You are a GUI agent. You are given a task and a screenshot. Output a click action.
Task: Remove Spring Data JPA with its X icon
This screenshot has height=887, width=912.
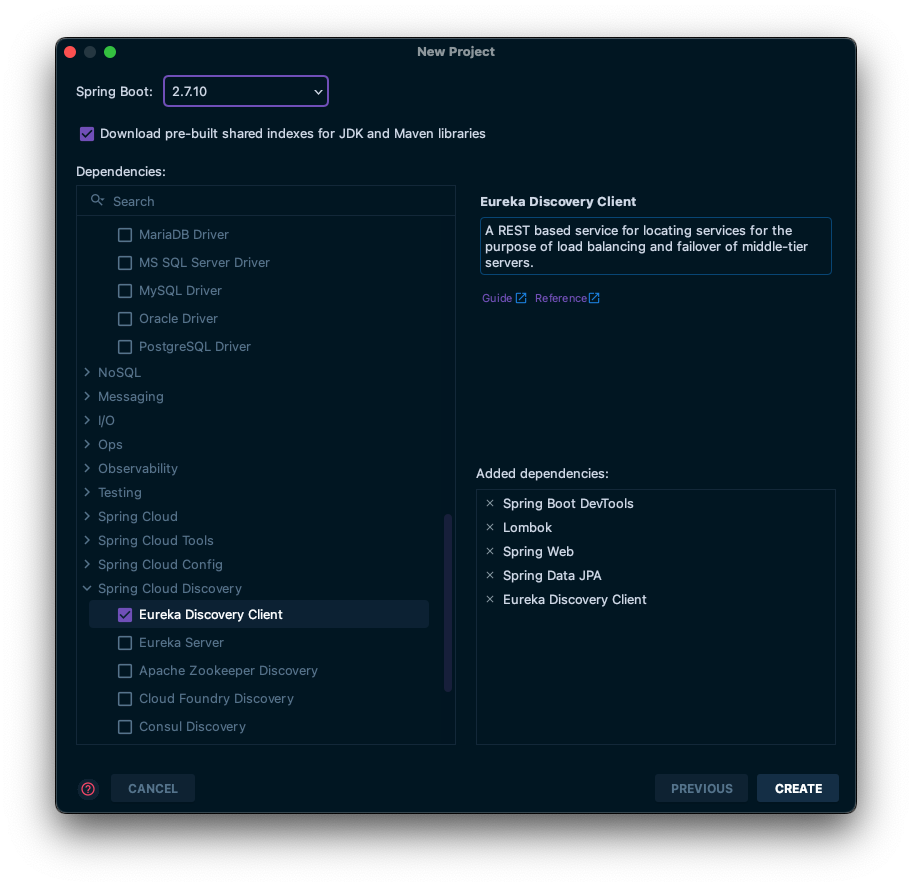(x=490, y=575)
